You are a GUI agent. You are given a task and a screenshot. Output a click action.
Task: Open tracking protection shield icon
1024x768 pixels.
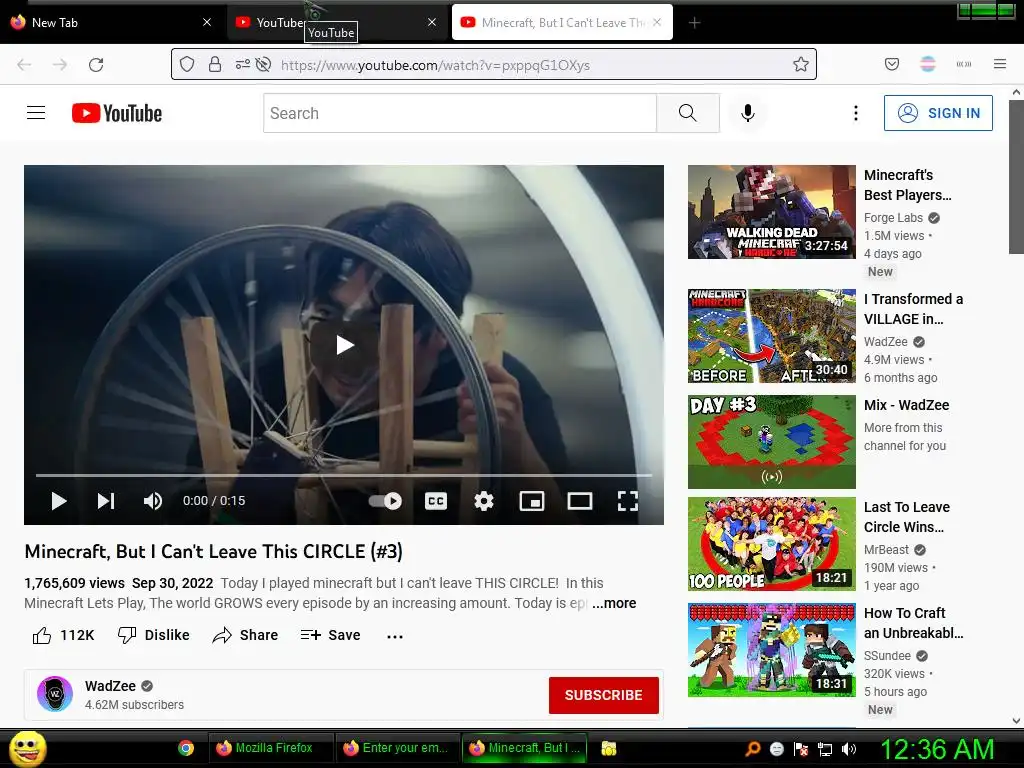coord(187,64)
